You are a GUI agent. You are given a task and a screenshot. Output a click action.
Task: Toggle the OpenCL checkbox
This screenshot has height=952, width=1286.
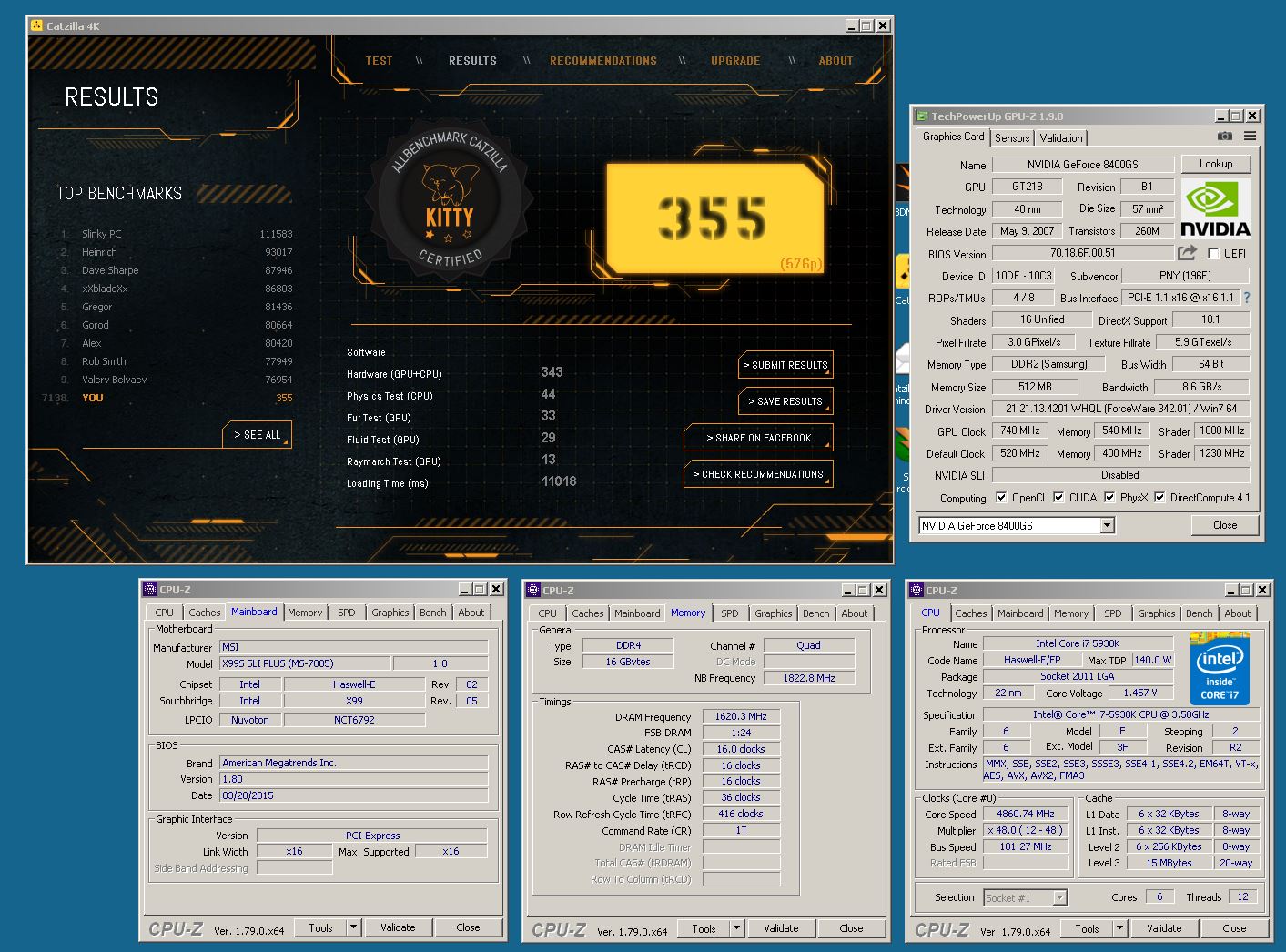[x=1001, y=498]
